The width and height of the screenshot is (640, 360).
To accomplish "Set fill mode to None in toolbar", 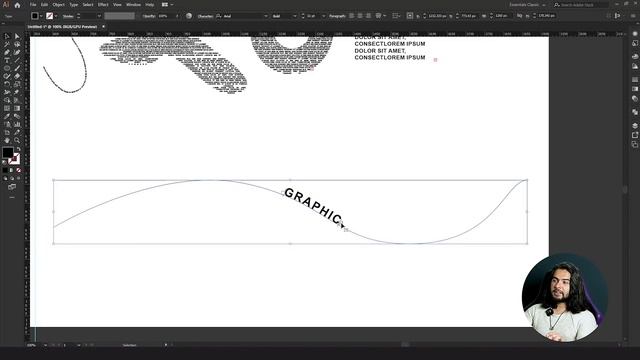I will click(18, 170).
